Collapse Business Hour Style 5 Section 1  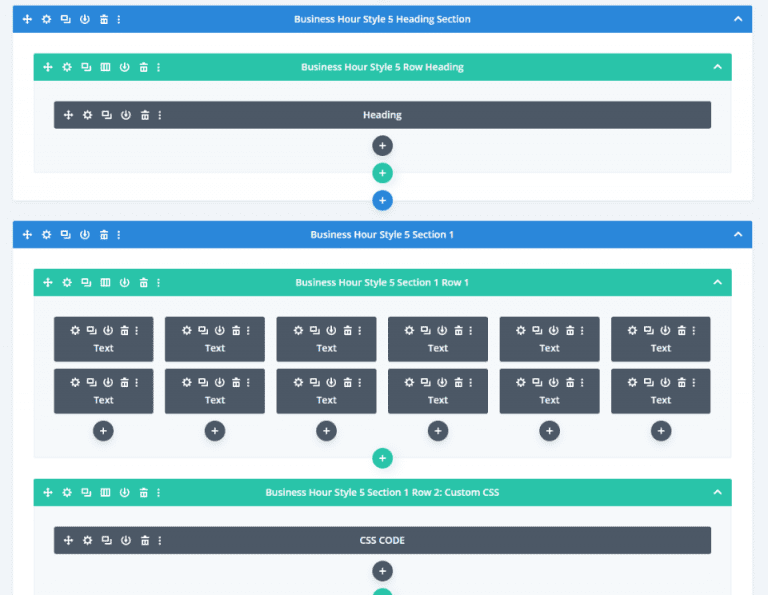(x=738, y=235)
